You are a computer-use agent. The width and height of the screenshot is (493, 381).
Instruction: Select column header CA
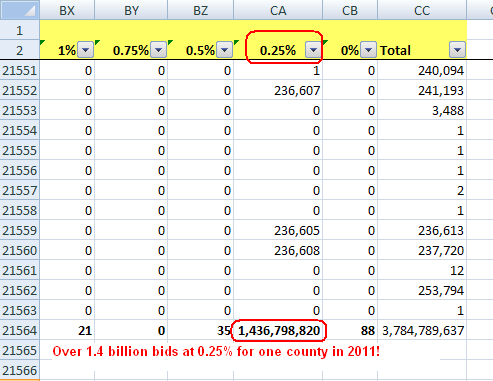coord(278,10)
